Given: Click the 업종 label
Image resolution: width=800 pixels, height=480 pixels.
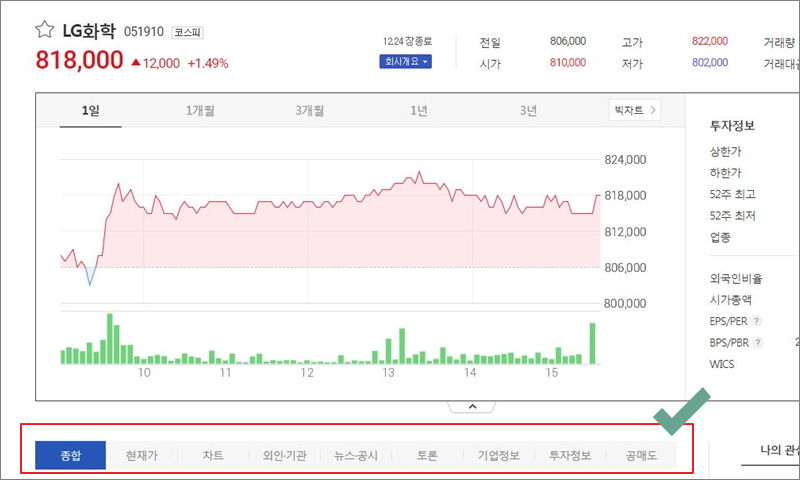Looking at the screenshot, I should click(x=720, y=237).
